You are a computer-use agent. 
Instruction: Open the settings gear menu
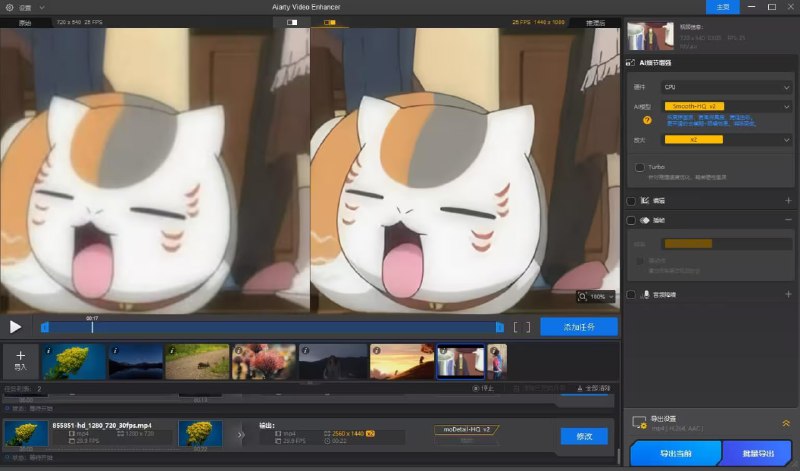[x=10, y=7]
